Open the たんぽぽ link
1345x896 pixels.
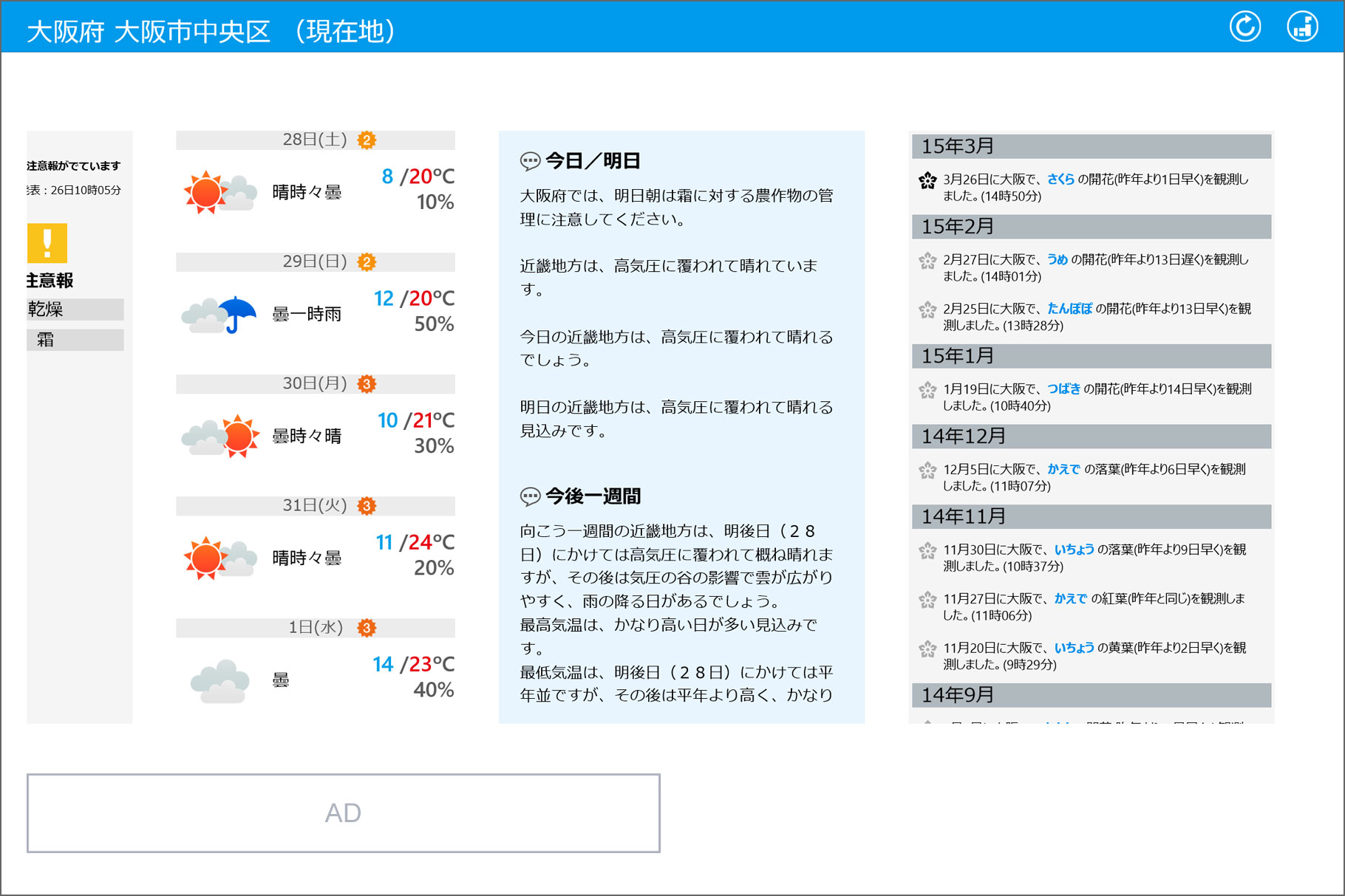(x=1069, y=308)
